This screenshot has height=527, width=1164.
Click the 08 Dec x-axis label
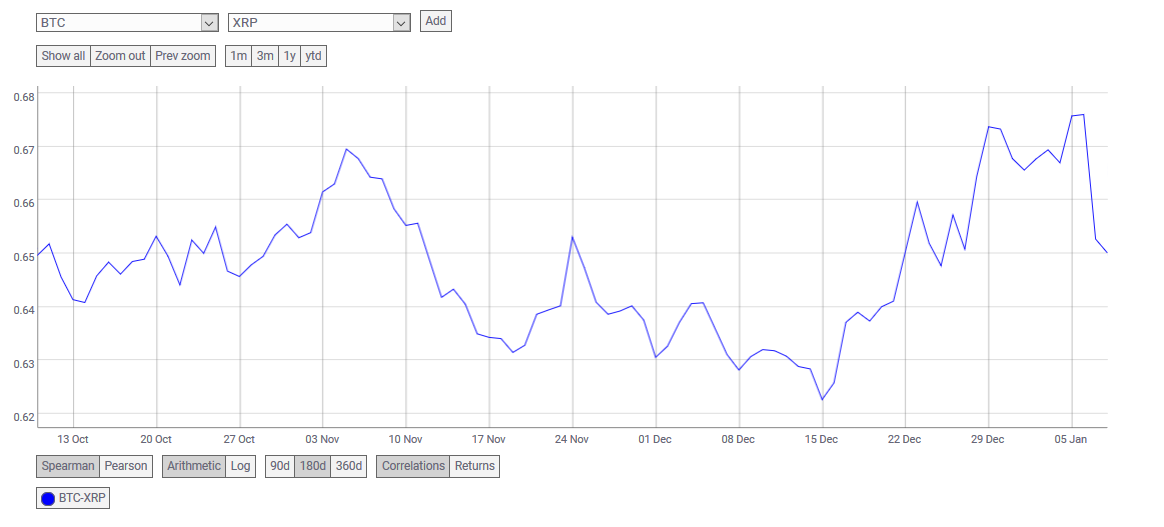tap(739, 439)
